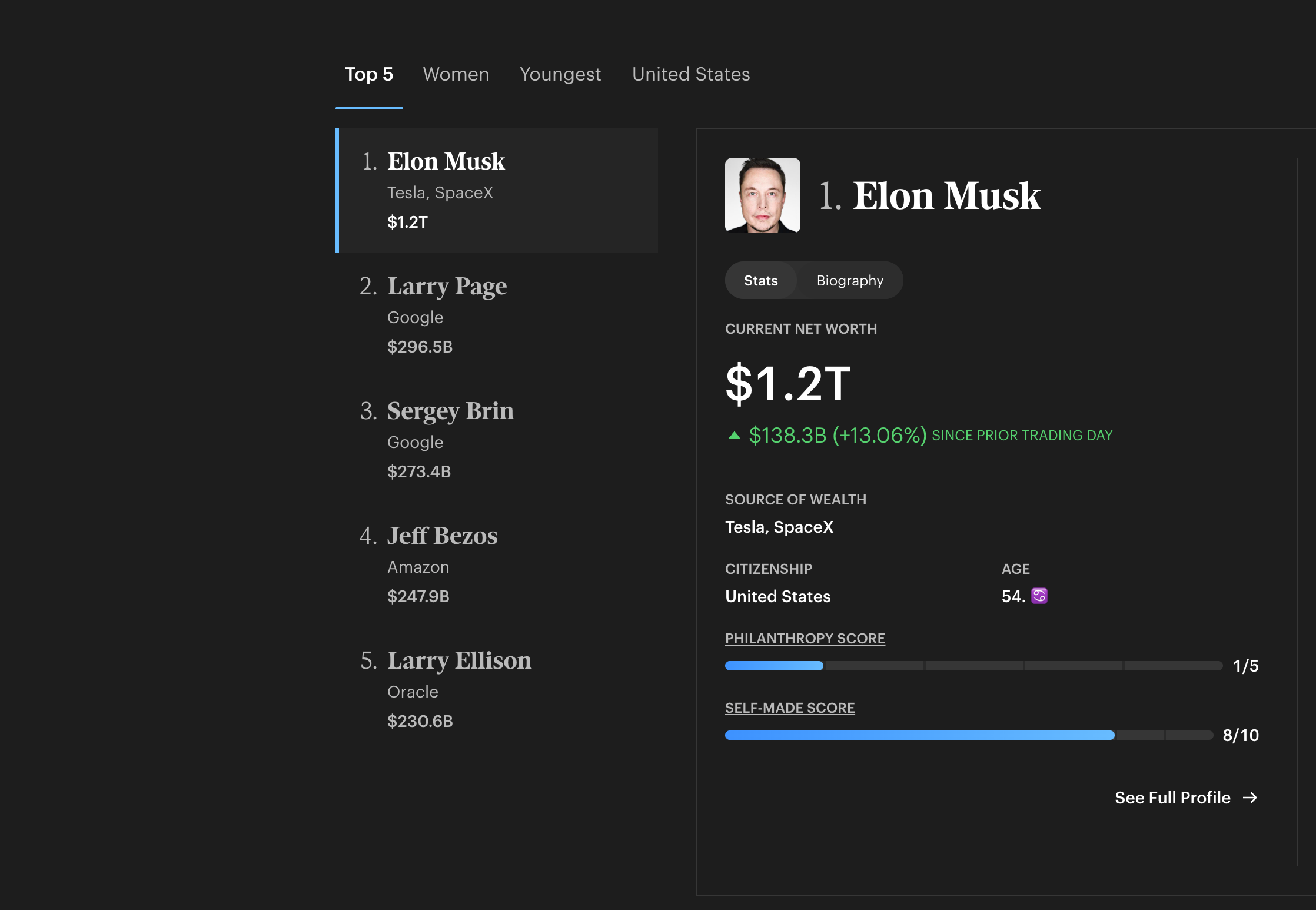Click the 1/5 philanthropy score value
1316x910 pixels.
(1246, 666)
